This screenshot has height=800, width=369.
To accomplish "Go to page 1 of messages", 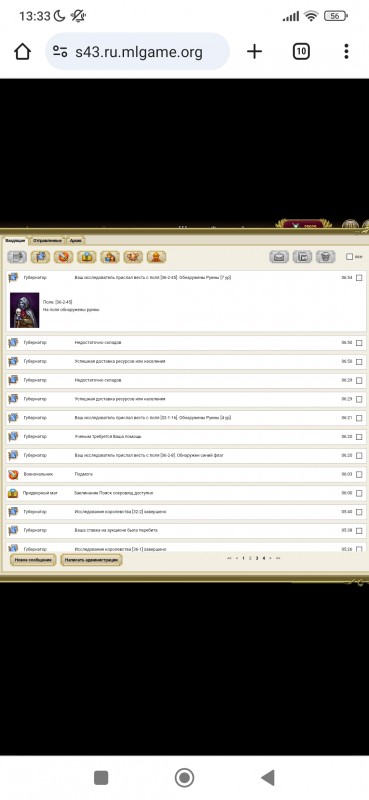I will click(x=243, y=559).
